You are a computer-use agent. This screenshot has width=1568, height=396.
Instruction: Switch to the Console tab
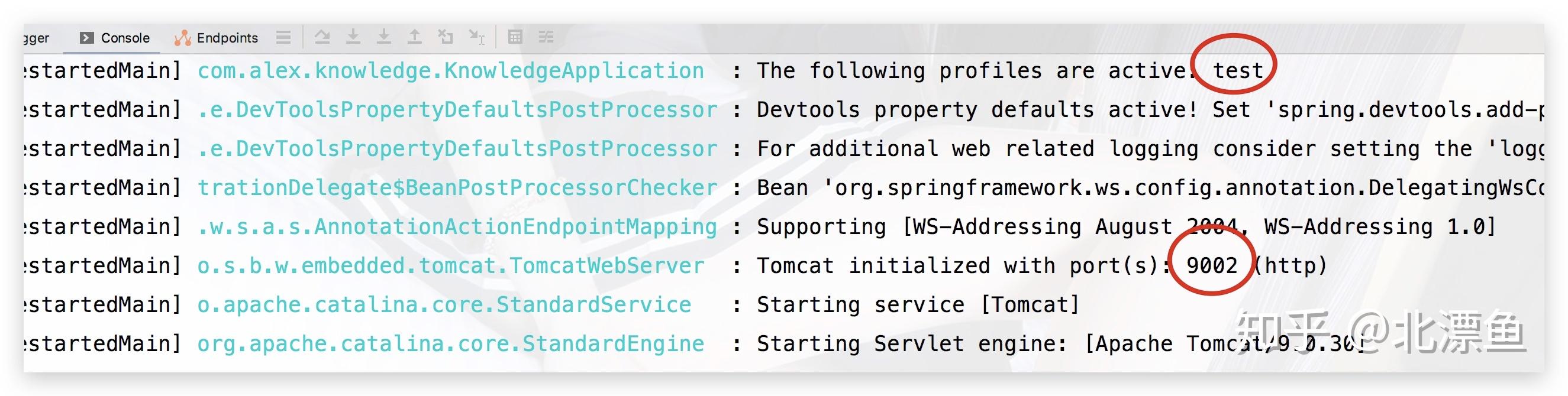(x=115, y=38)
